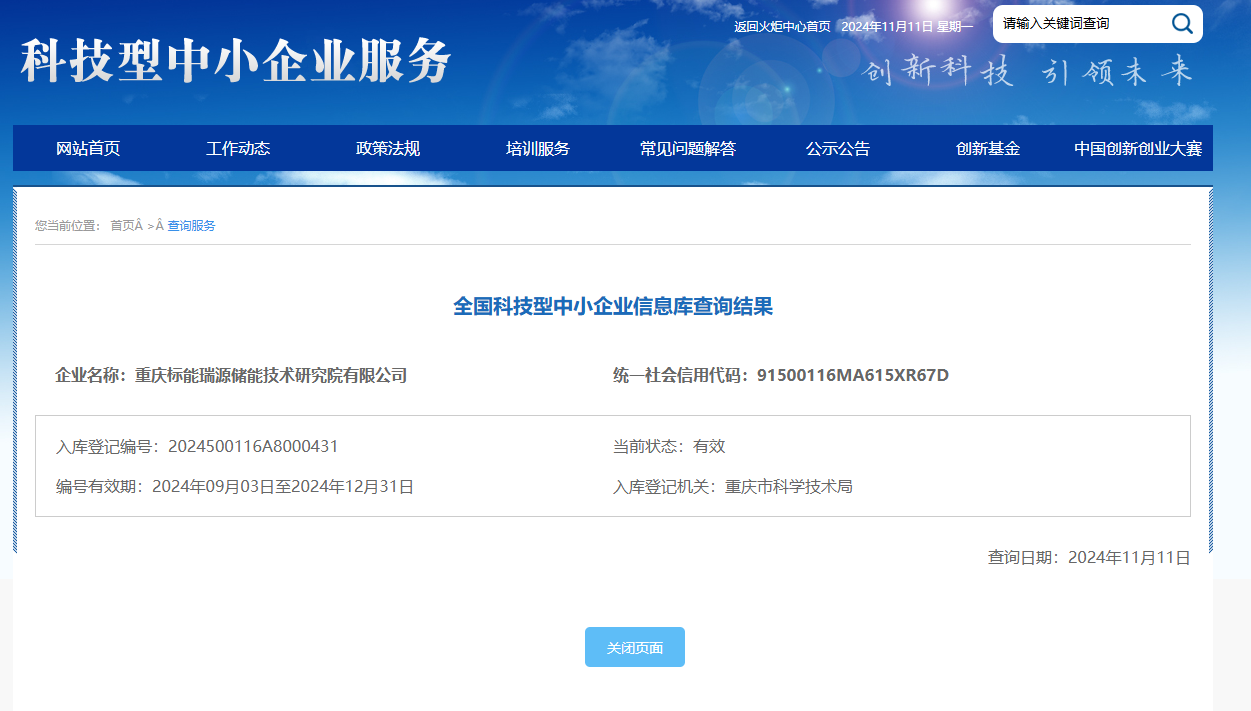Click the 创新科技 引领未来 slogan
The width and height of the screenshot is (1251, 711).
click(1028, 72)
